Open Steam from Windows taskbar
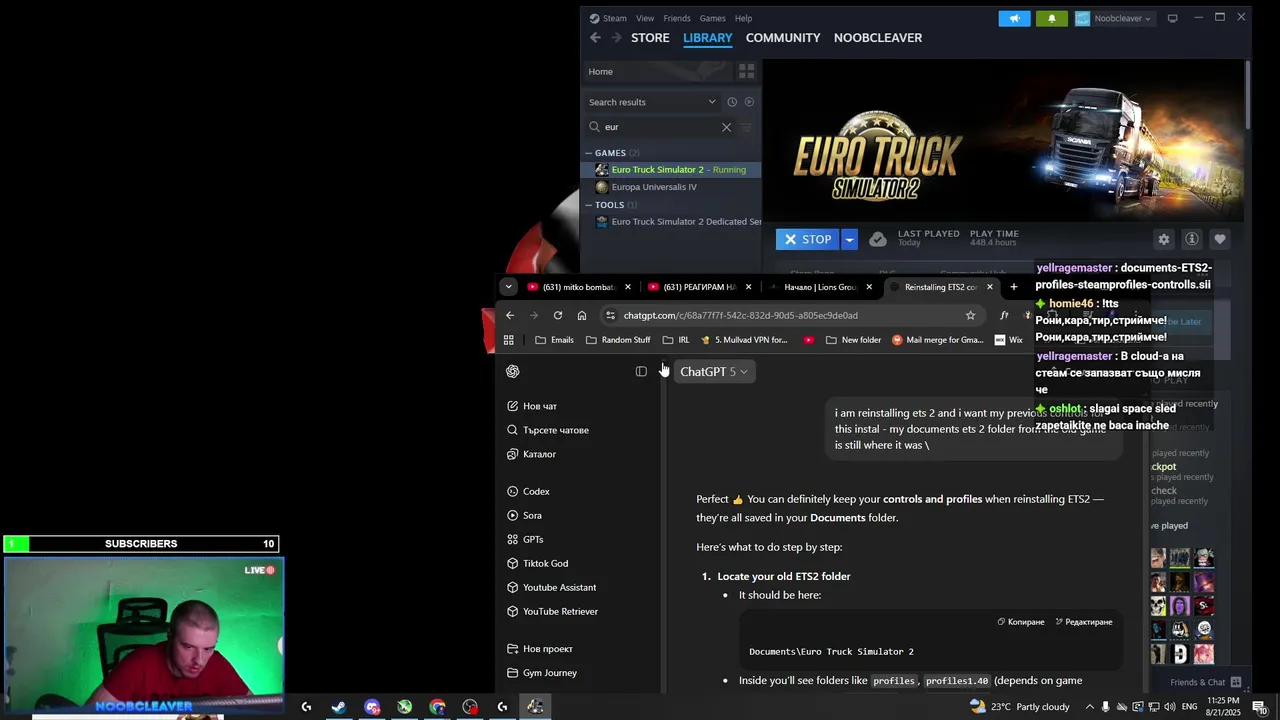This screenshot has height=720, width=1280. 339,707
